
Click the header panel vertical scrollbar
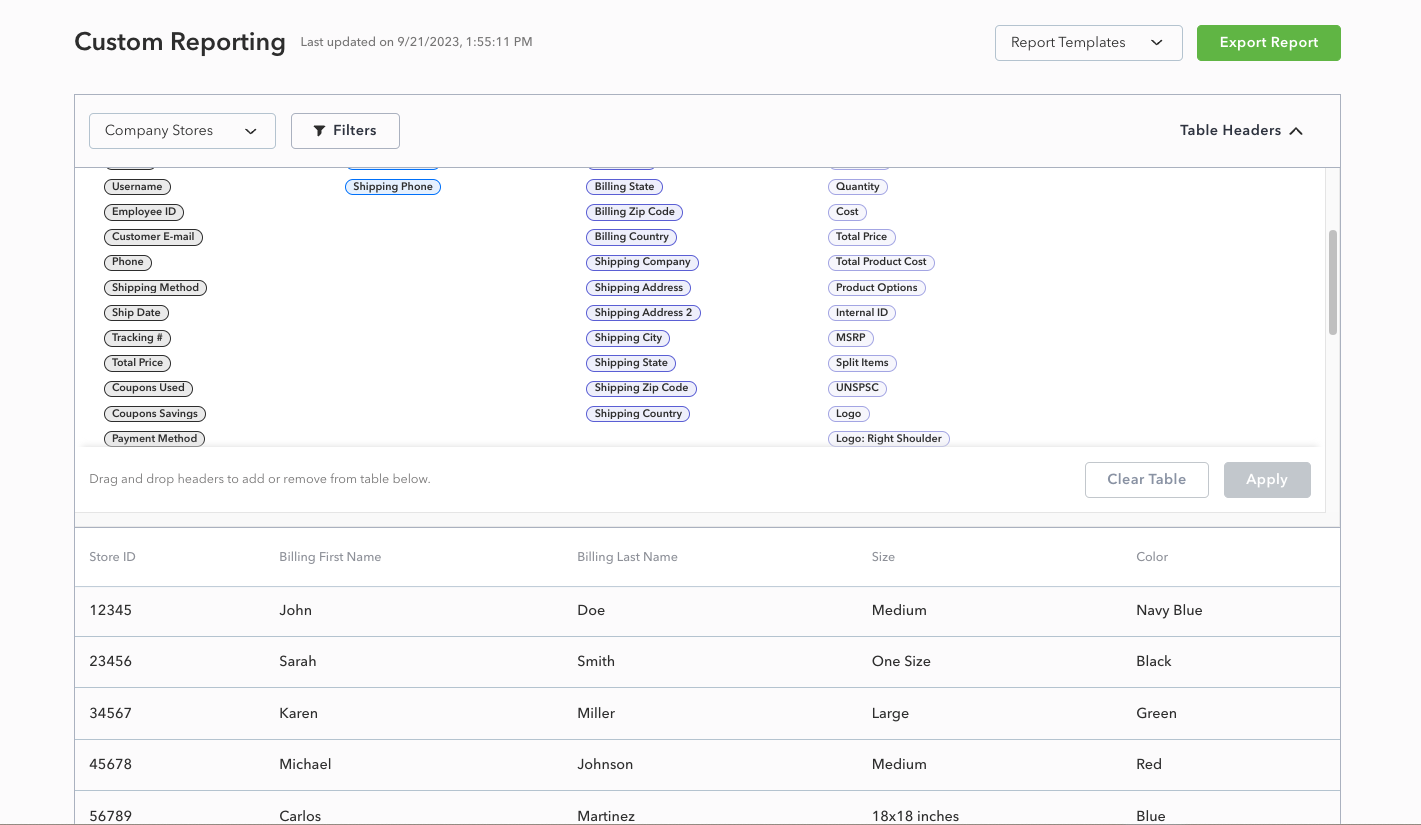coord(1332,282)
